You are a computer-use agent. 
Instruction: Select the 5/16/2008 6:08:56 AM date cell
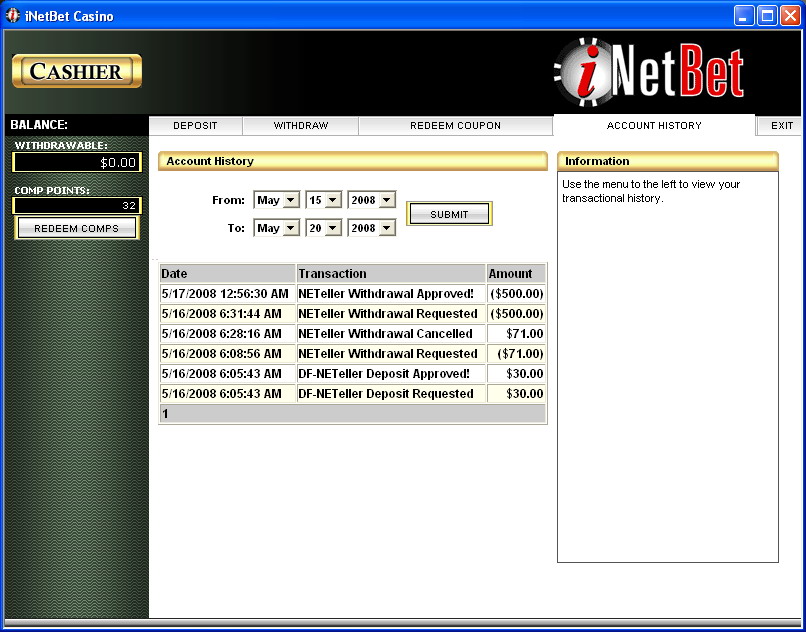coord(228,354)
